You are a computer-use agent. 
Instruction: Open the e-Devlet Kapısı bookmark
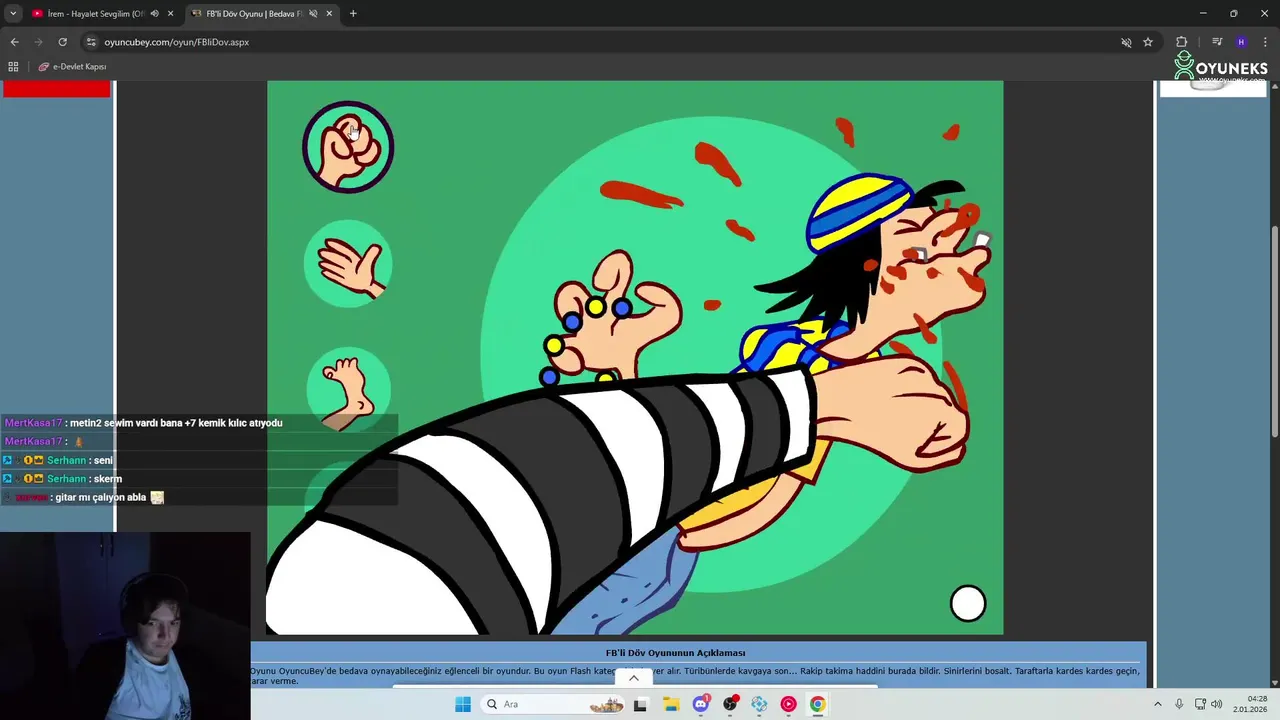tap(73, 66)
